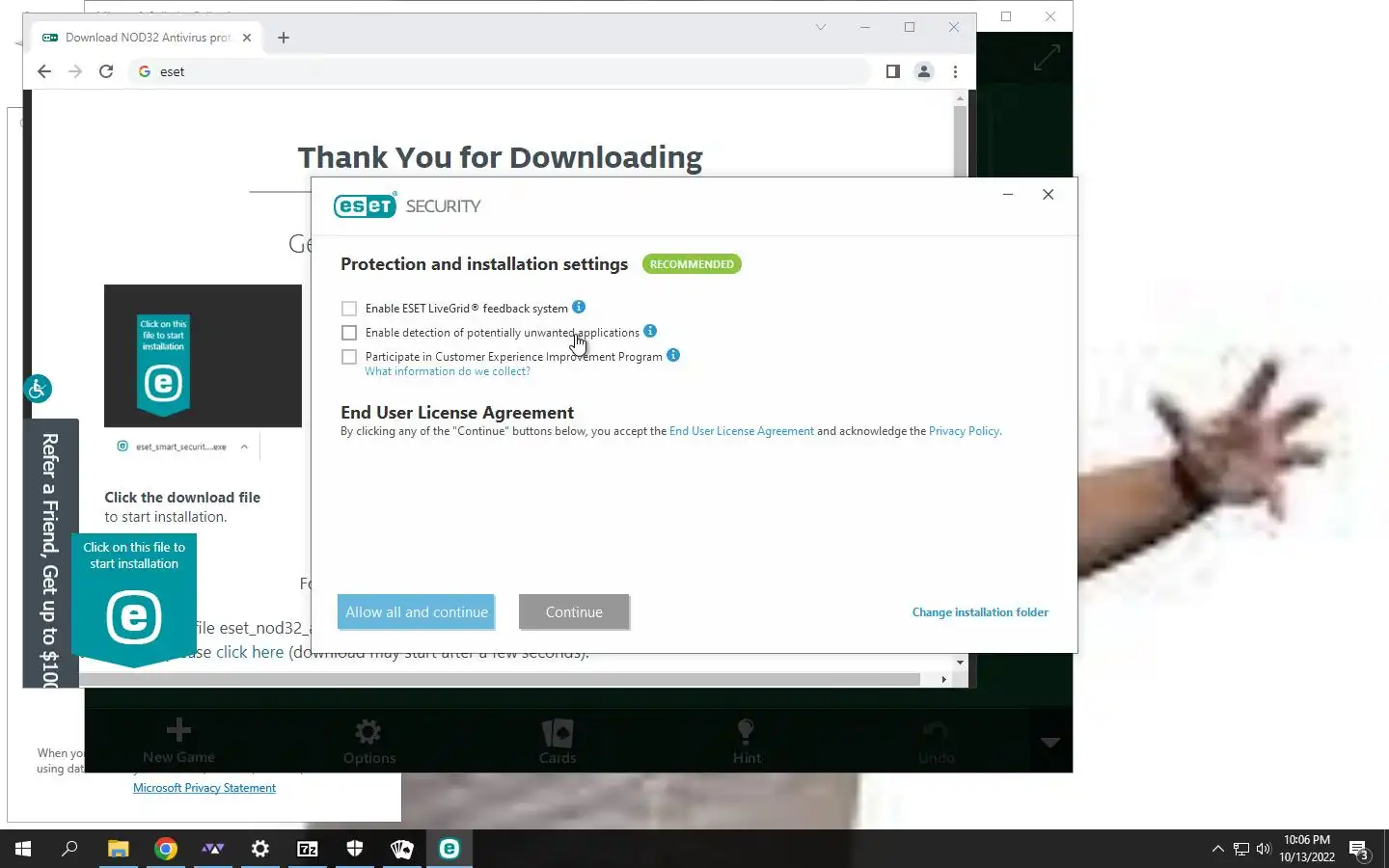Open a new Chrome tab

pyautogui.click(x=284, y=38)
